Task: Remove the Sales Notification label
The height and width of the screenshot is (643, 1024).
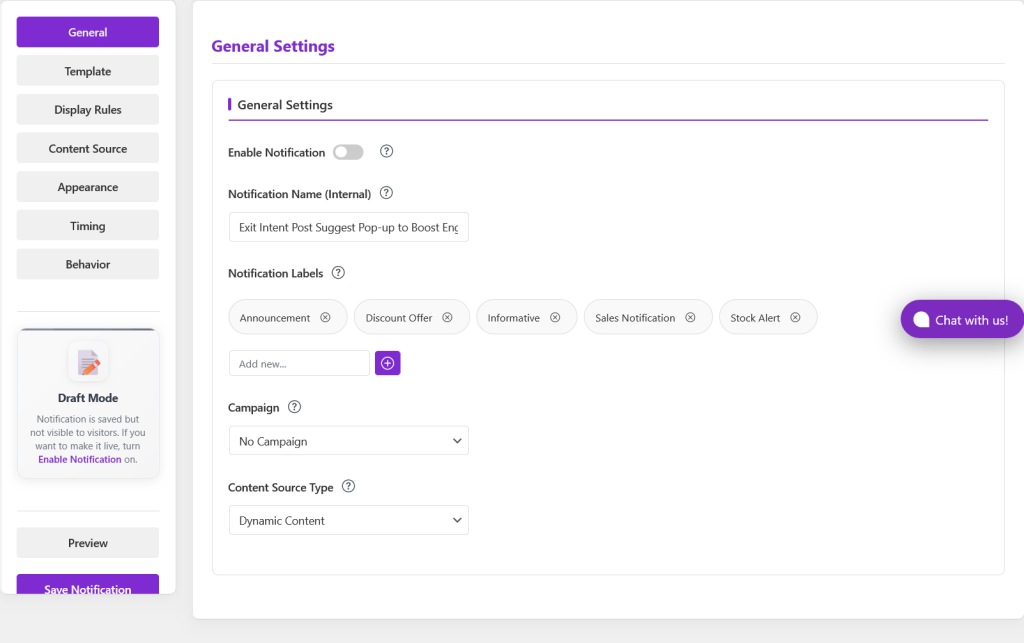Action: coord(690,317)
